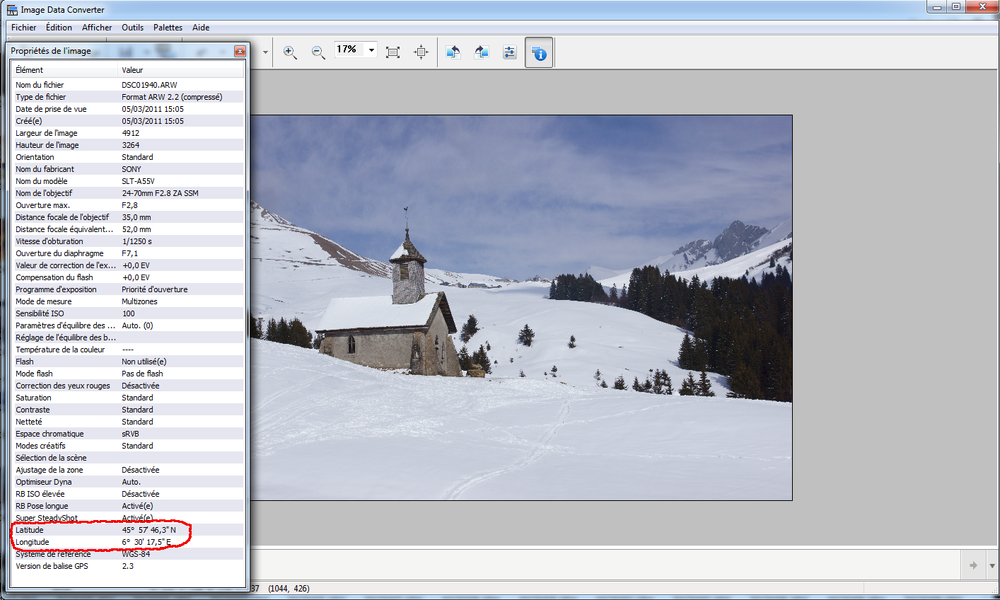Select the Non utilisé(e) flash value
The image size is (1000, 600).
tap(144, 362)
